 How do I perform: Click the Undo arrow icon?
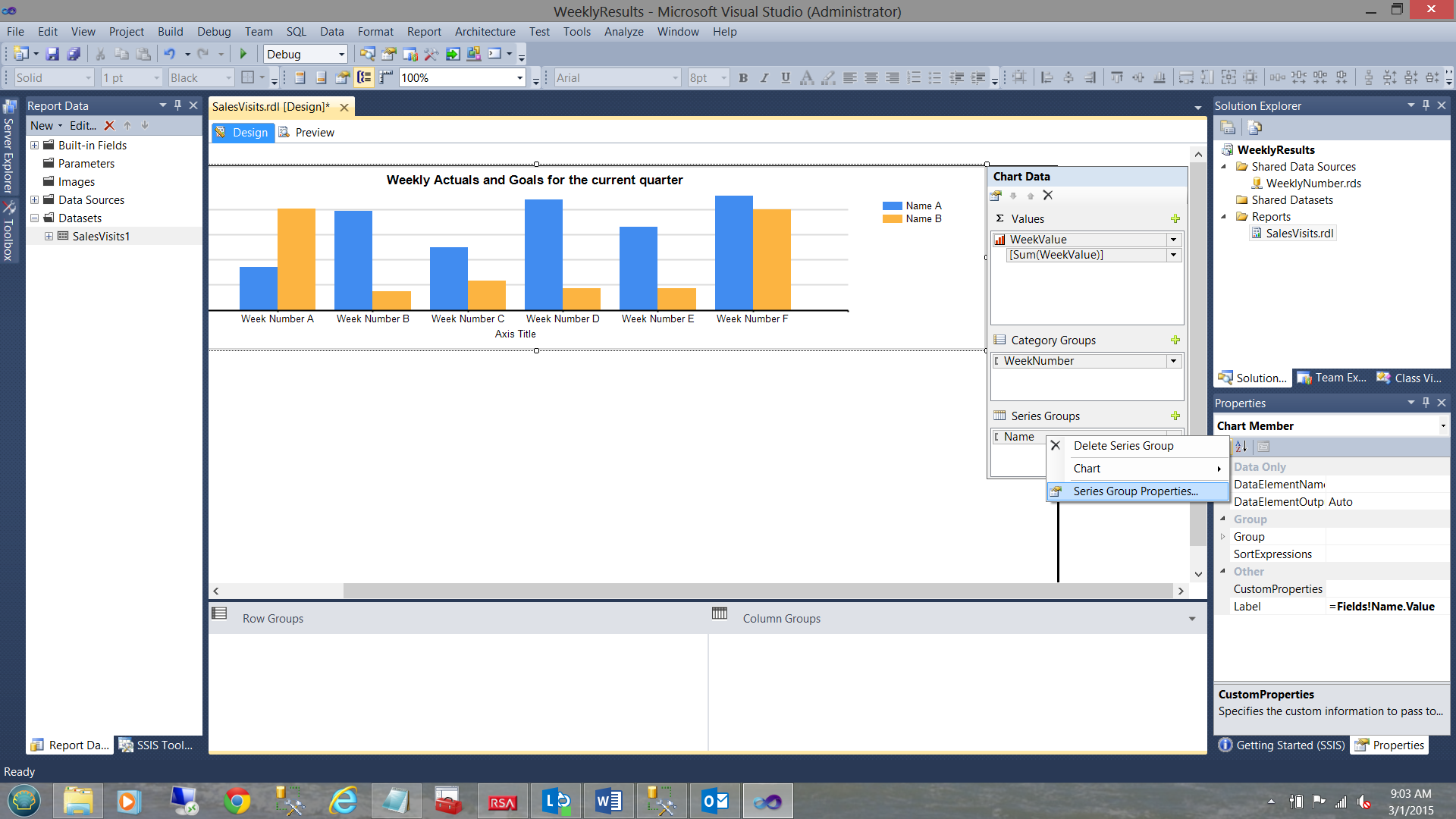(169, 54)
